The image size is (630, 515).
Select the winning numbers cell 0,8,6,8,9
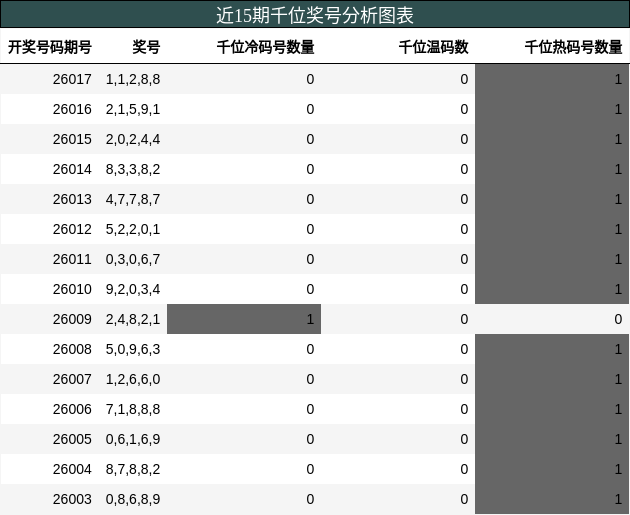pos(133,499)
